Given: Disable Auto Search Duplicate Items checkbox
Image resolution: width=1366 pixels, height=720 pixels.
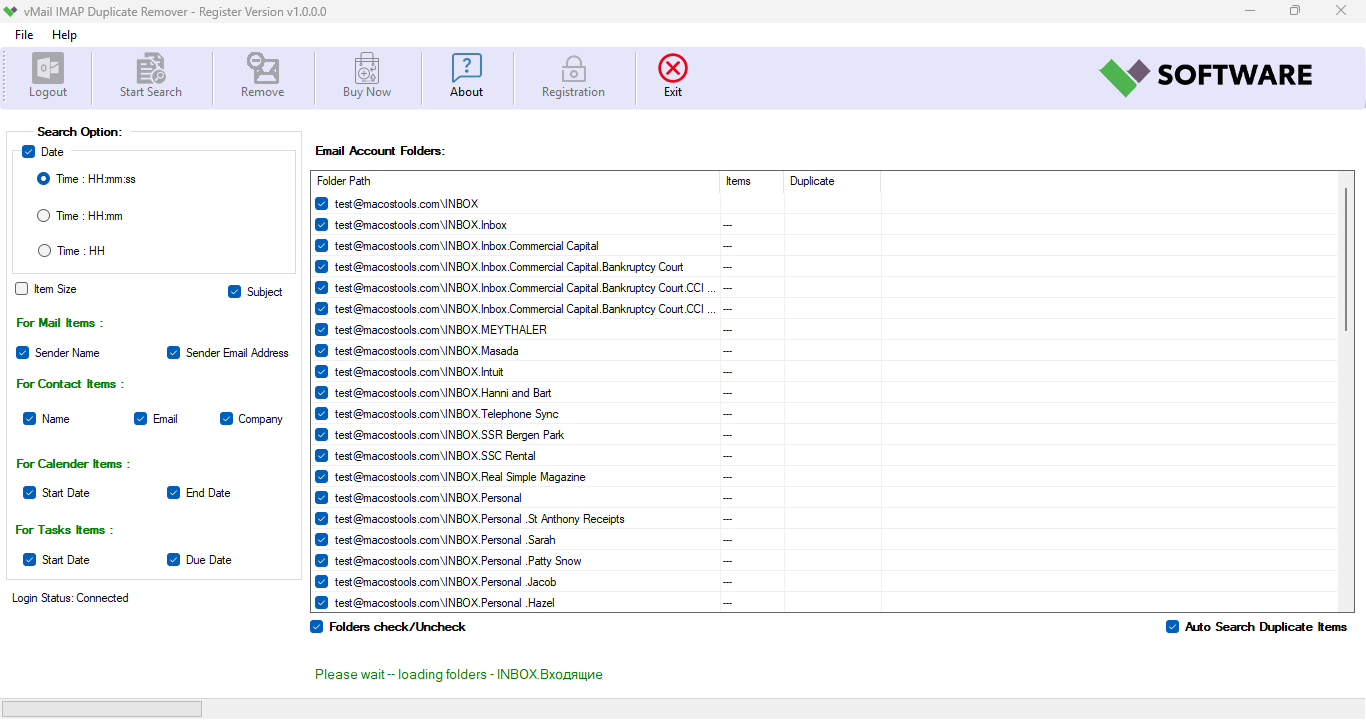Looking at the screenshot, I should pos(1173,627).
